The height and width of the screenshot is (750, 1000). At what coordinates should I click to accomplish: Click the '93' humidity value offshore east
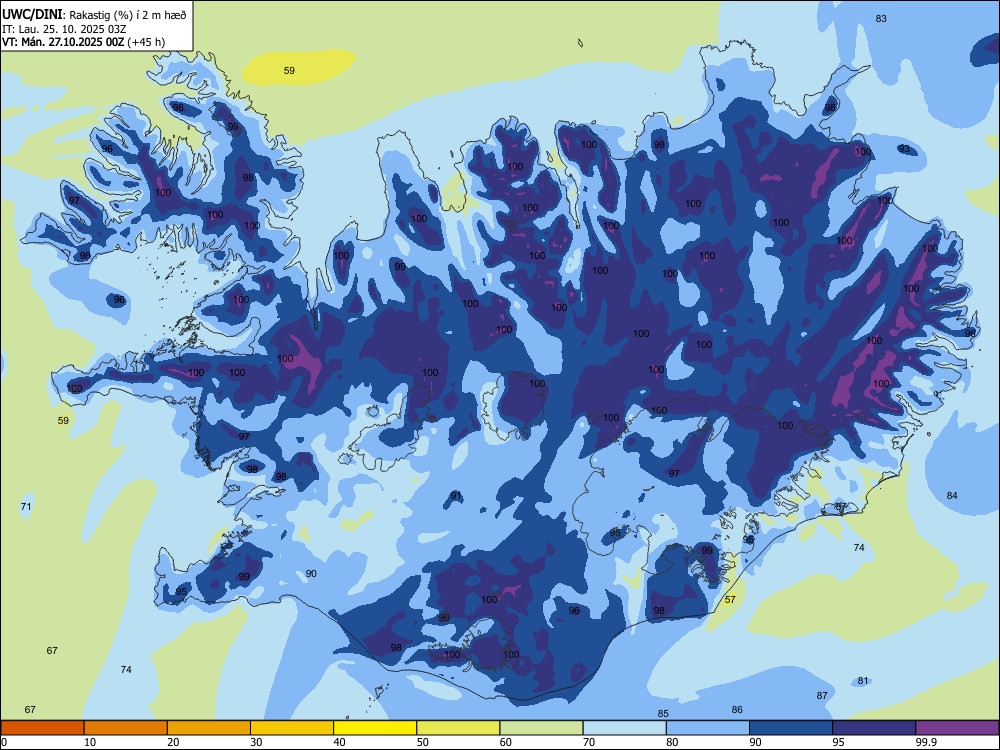tap(904, 149)
